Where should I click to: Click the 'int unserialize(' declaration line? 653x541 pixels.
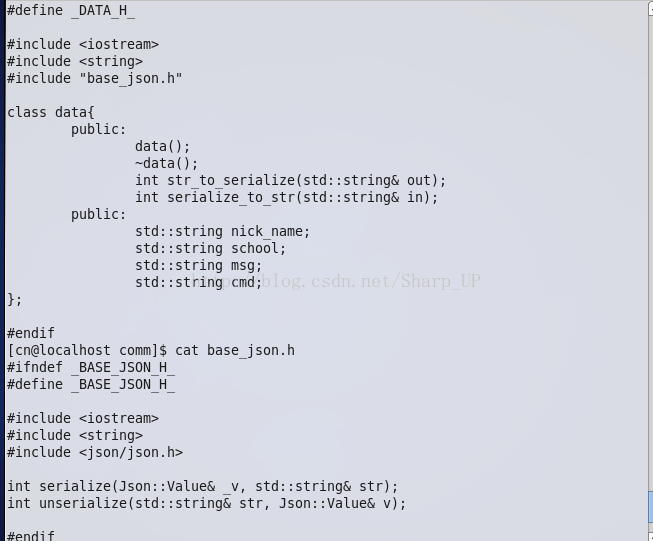pyautogui.click(x=207, y=504)
